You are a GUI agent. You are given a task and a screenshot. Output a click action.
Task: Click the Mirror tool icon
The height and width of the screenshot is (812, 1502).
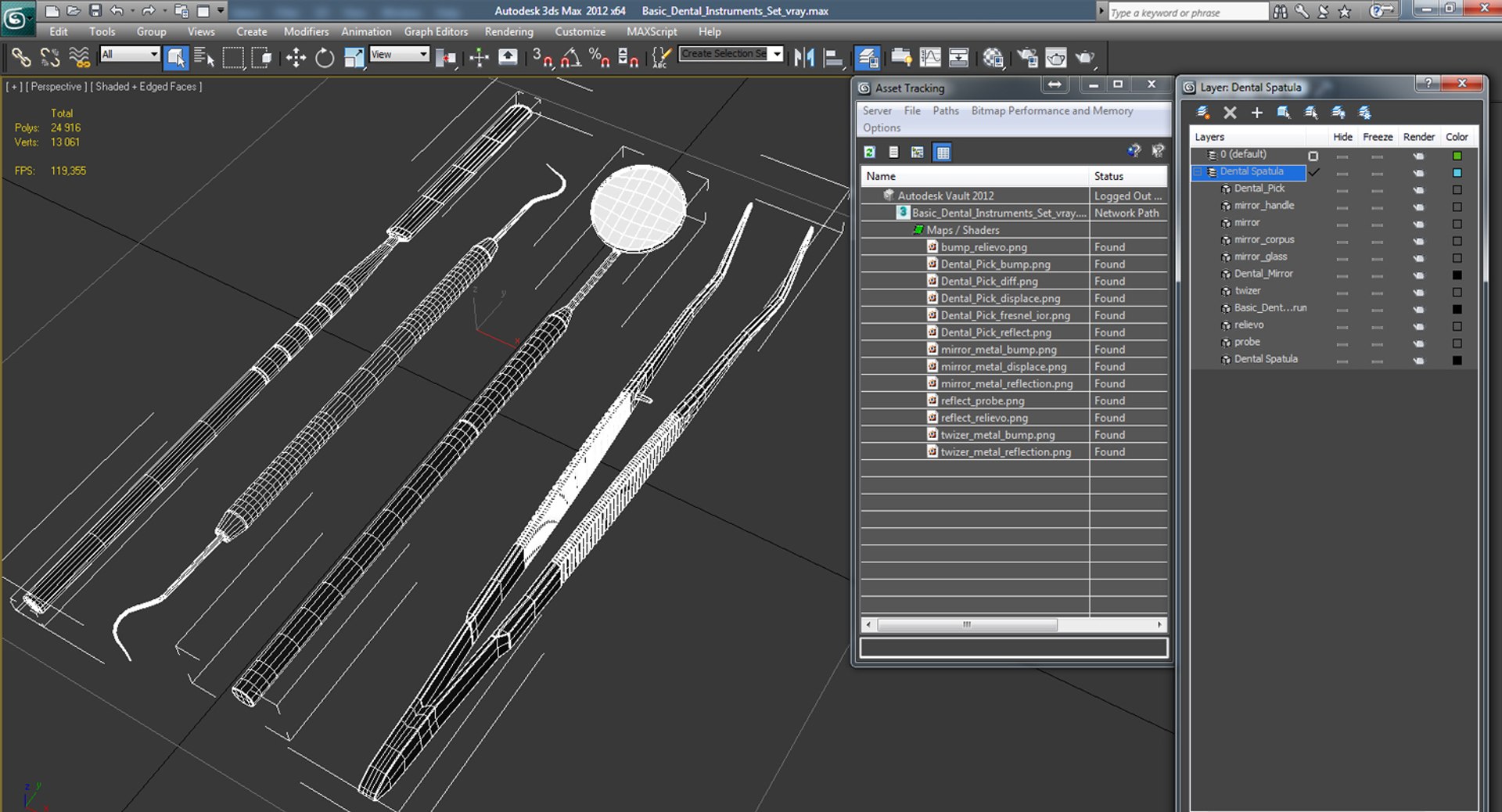point(804,57)
